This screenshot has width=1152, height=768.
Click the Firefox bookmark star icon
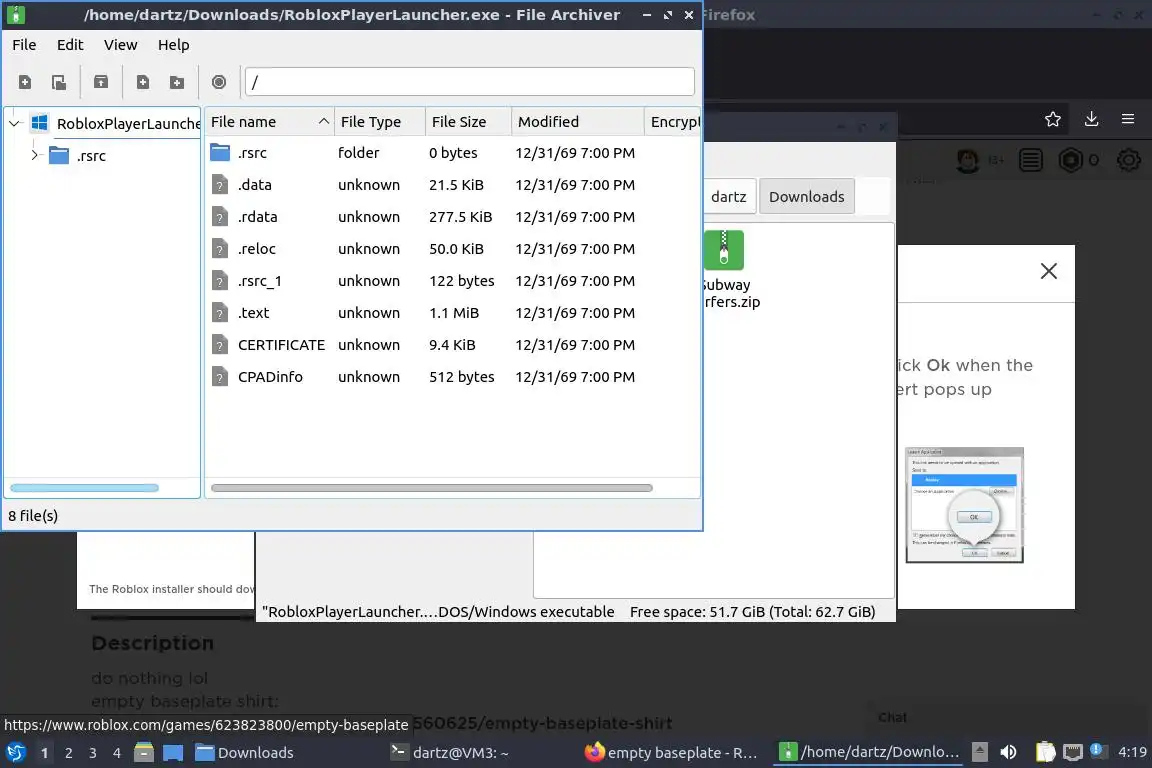tap(1053, 119)
